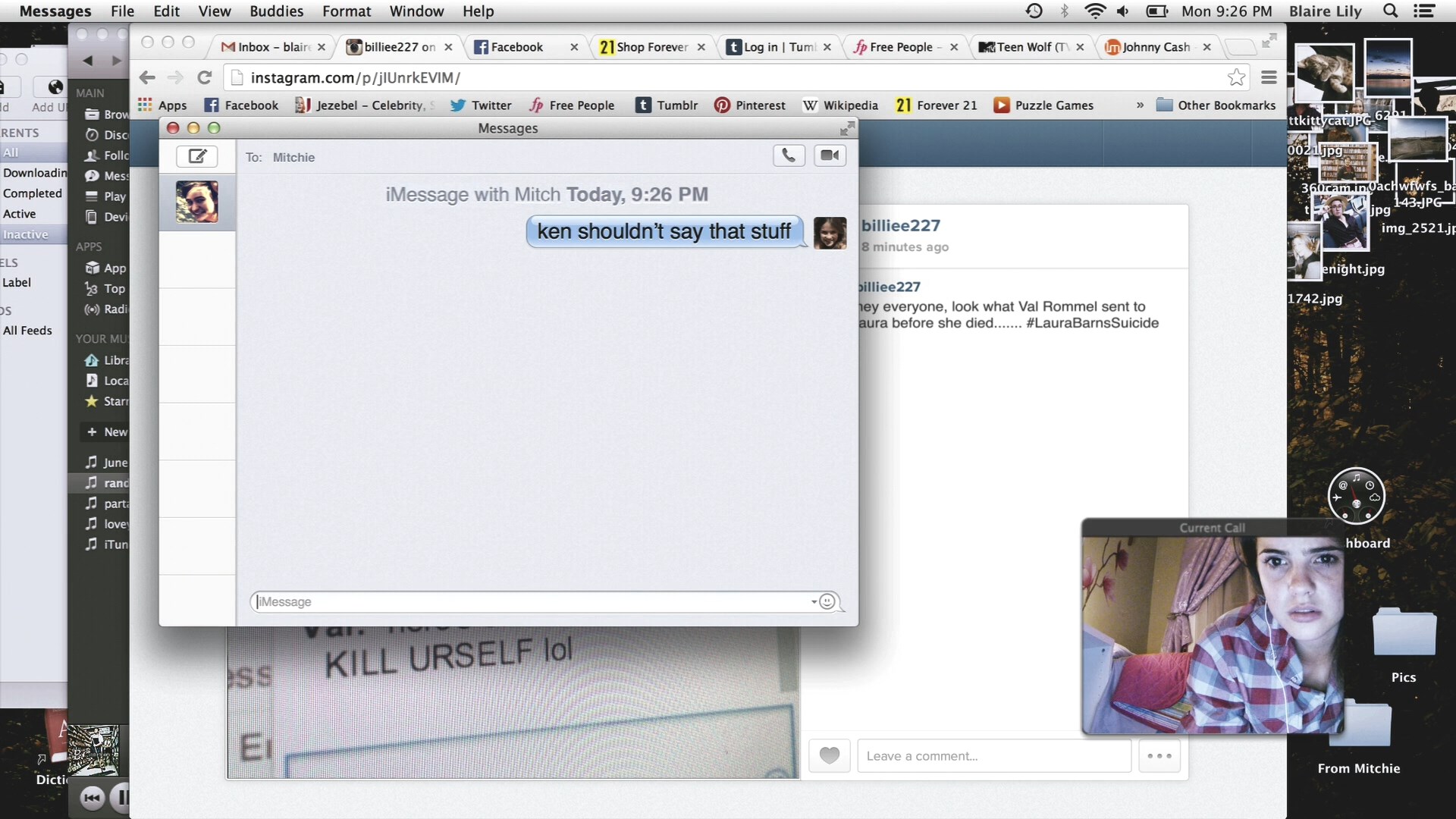Screen dimensions: 1456x819
Task: Close the Johnny Cash tab
Action: coord(1207,47)
